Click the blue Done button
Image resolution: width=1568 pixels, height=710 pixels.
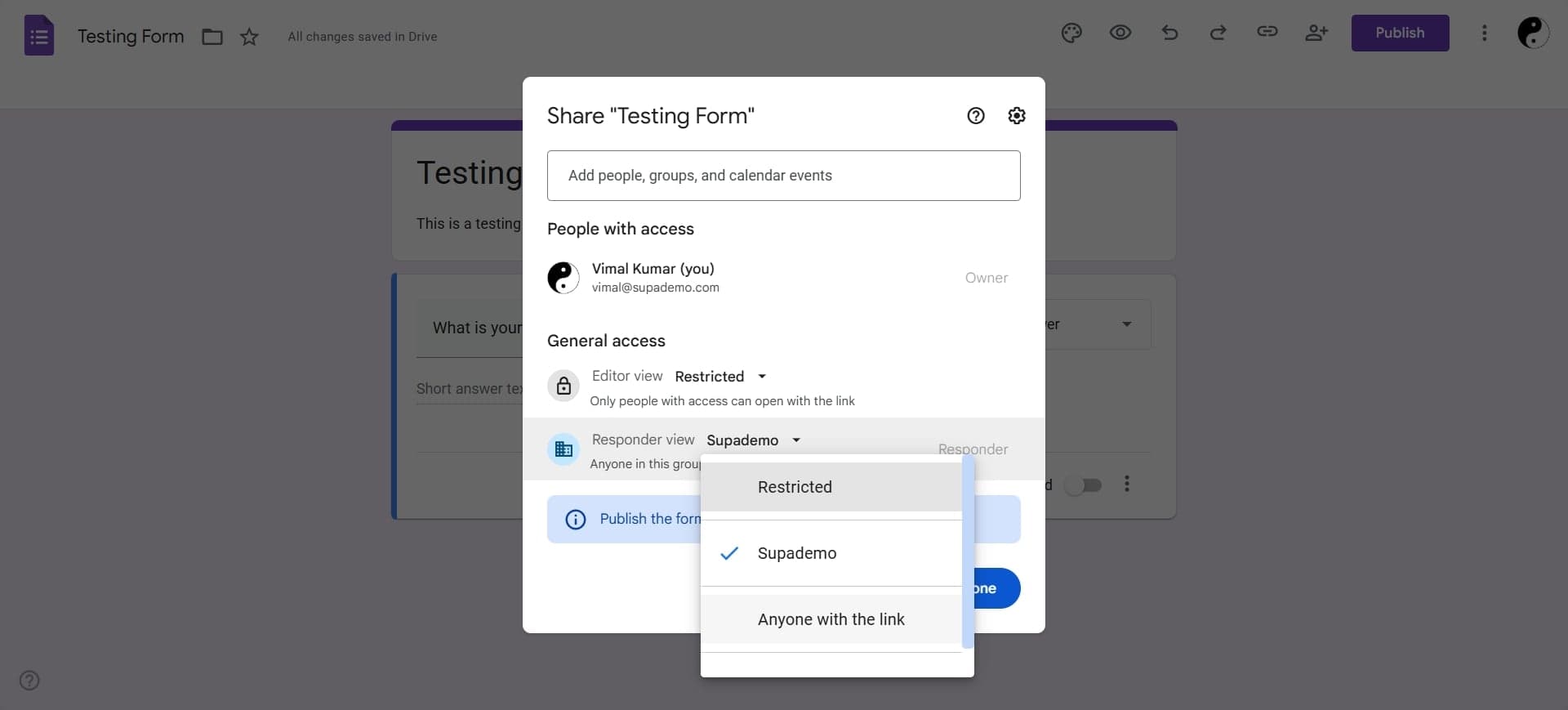tap(996, 588)
